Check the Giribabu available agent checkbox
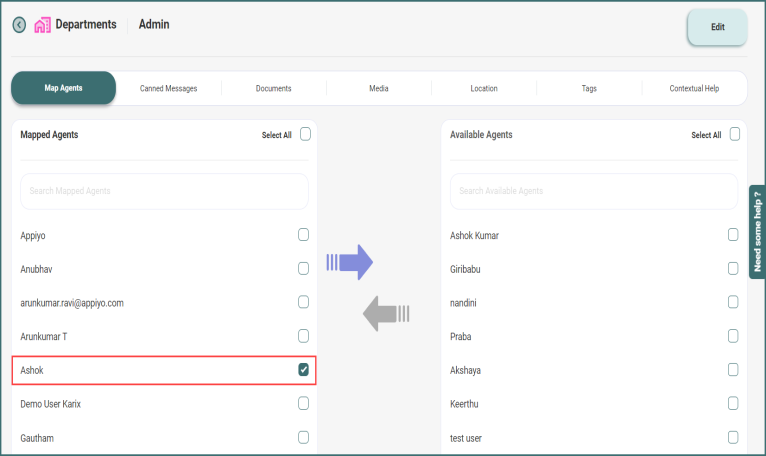 pyautogui.click(x=733, y=269)
